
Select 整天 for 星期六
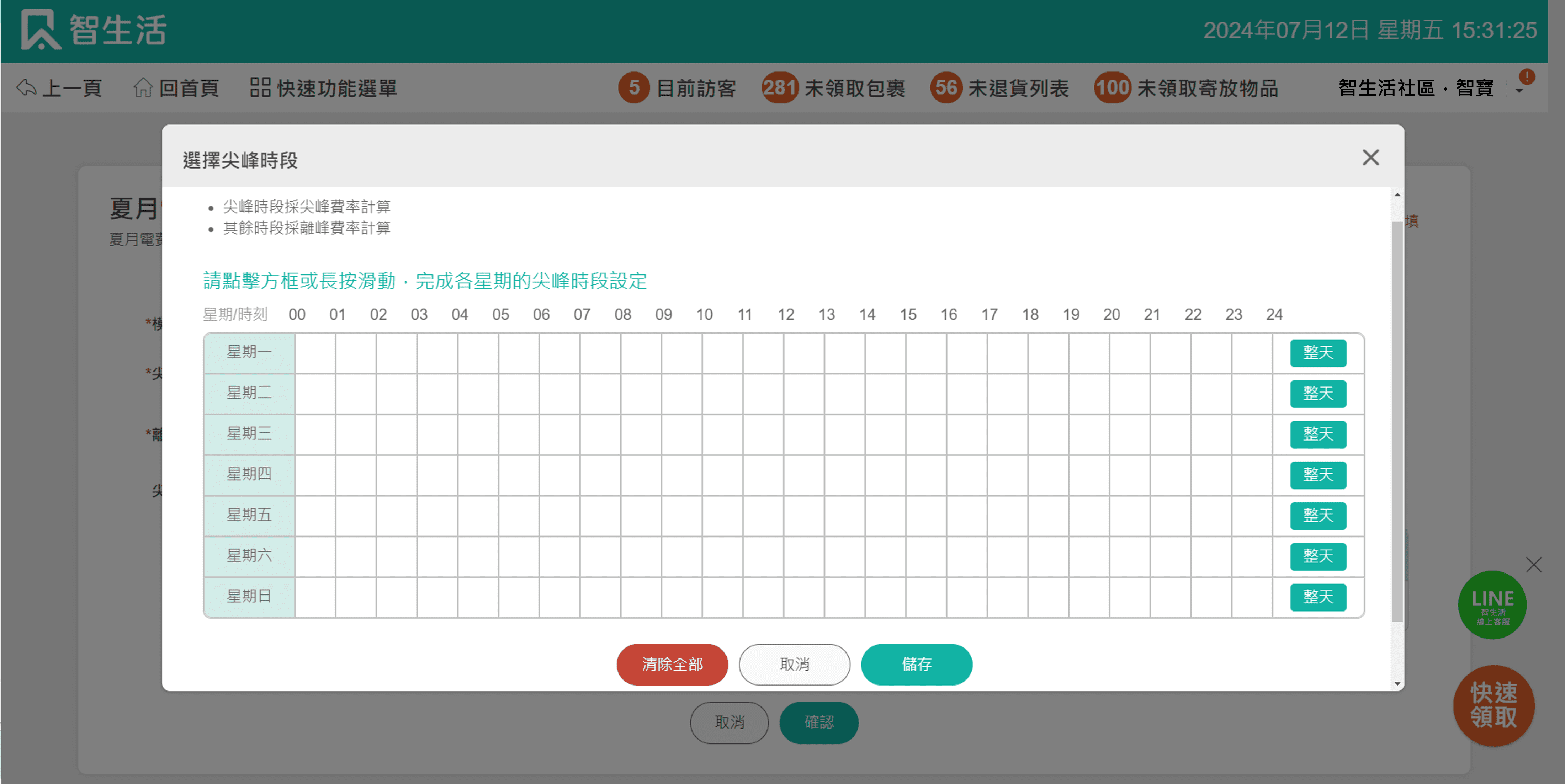pos(1318,556)
